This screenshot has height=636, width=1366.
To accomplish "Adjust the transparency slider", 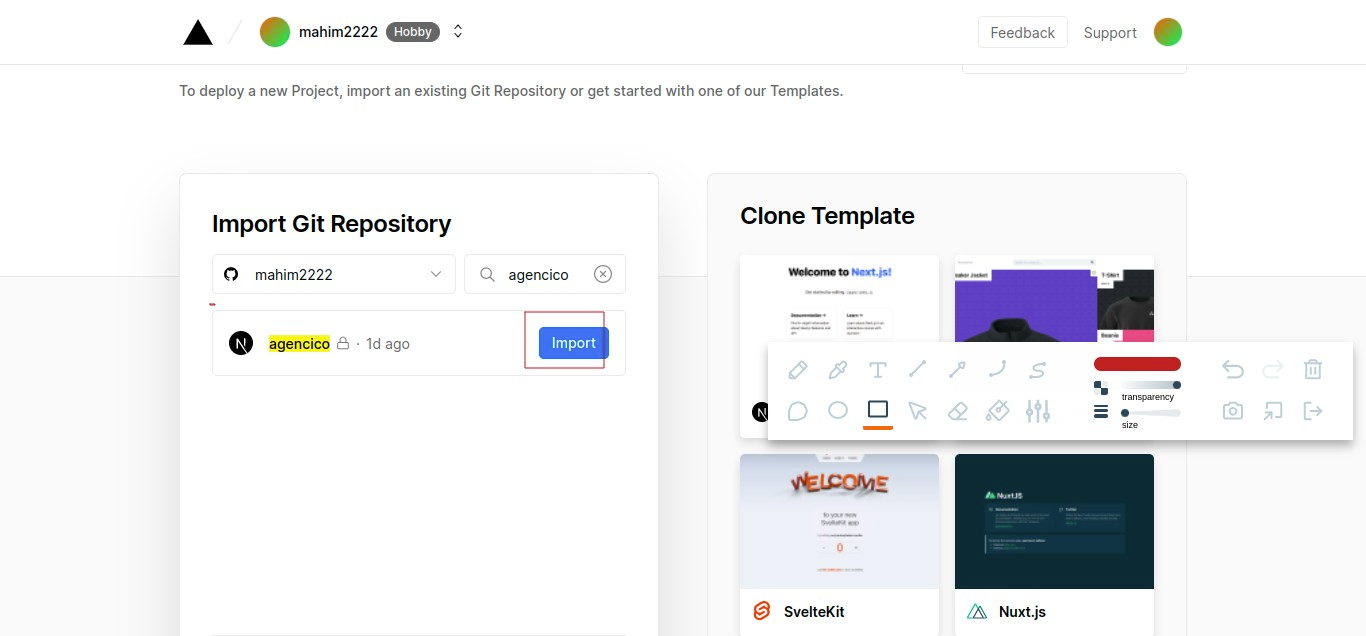I will tap(1150, 385).
